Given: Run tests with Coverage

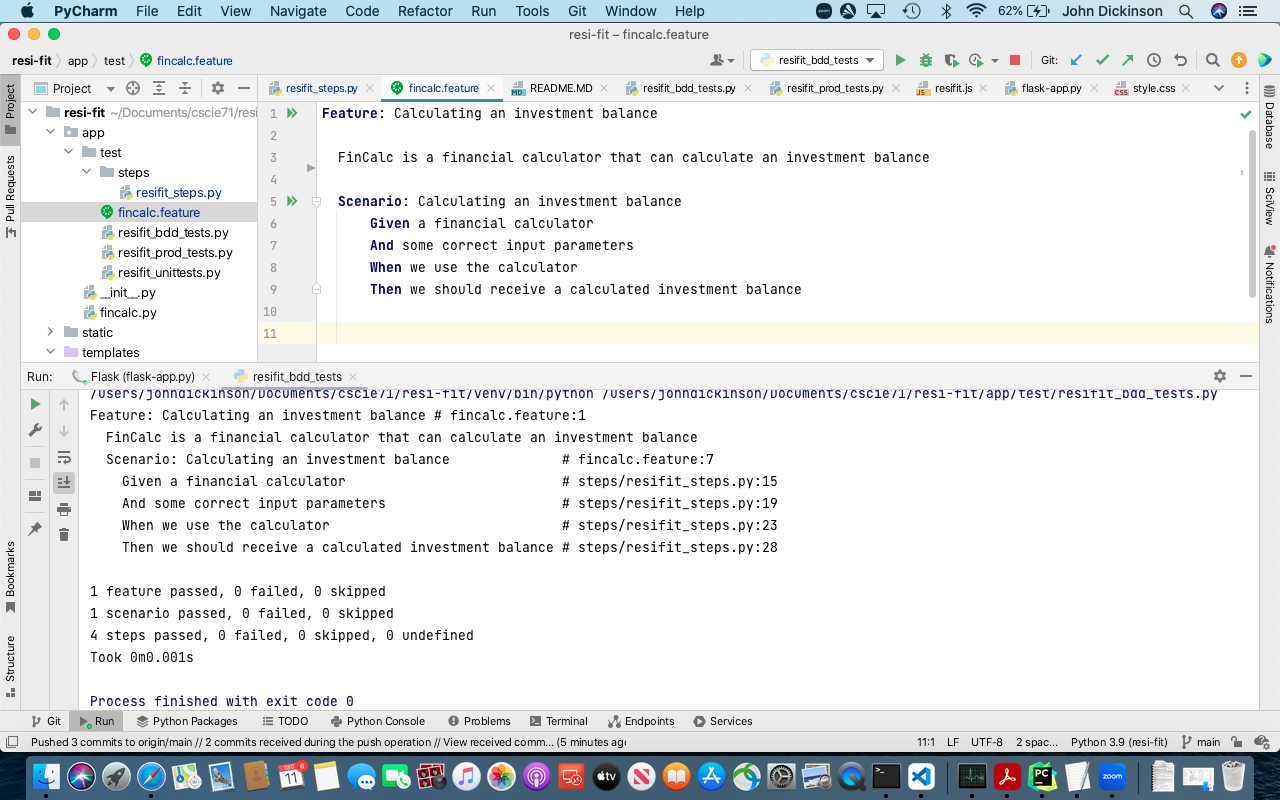Looking at the screenshot, I should [950, 59].
